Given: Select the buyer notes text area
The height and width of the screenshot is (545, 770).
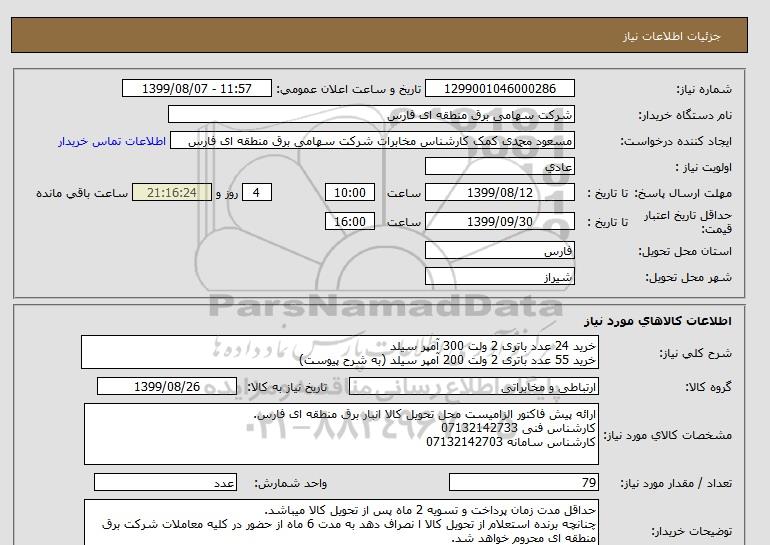Looking at the screenshot, I should click(x=341, y=522).
